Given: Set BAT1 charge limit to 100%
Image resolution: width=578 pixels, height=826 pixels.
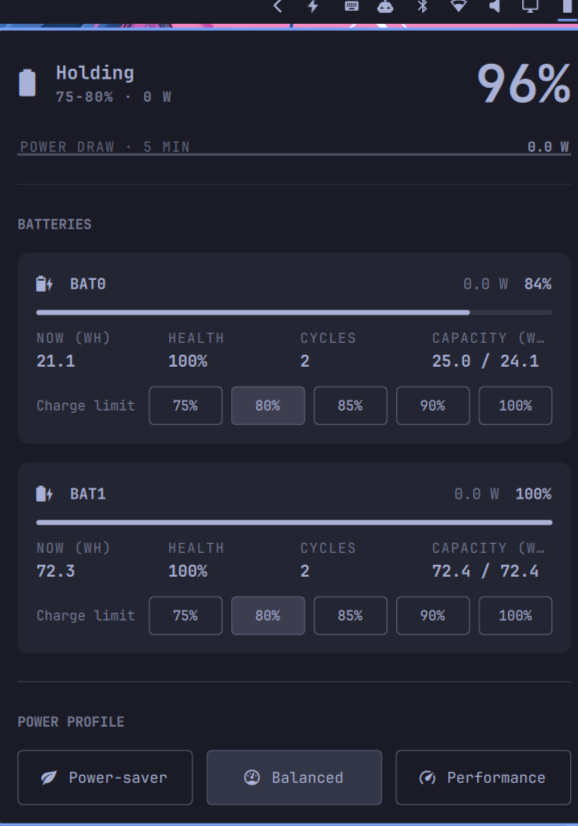Looking at the screenshot, I should tap(515, 615).
